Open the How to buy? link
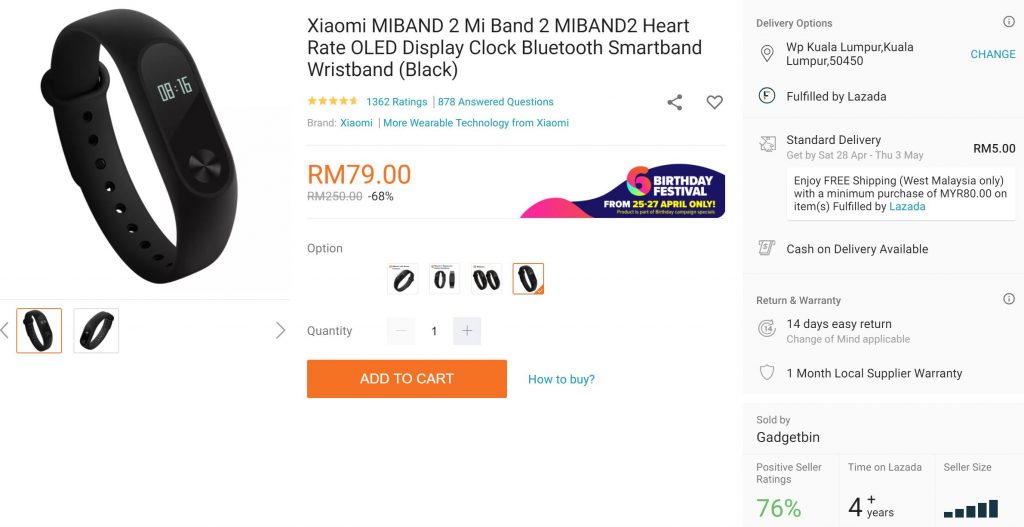The height and width of the screenshot is (527, 1024). [561, 379]
